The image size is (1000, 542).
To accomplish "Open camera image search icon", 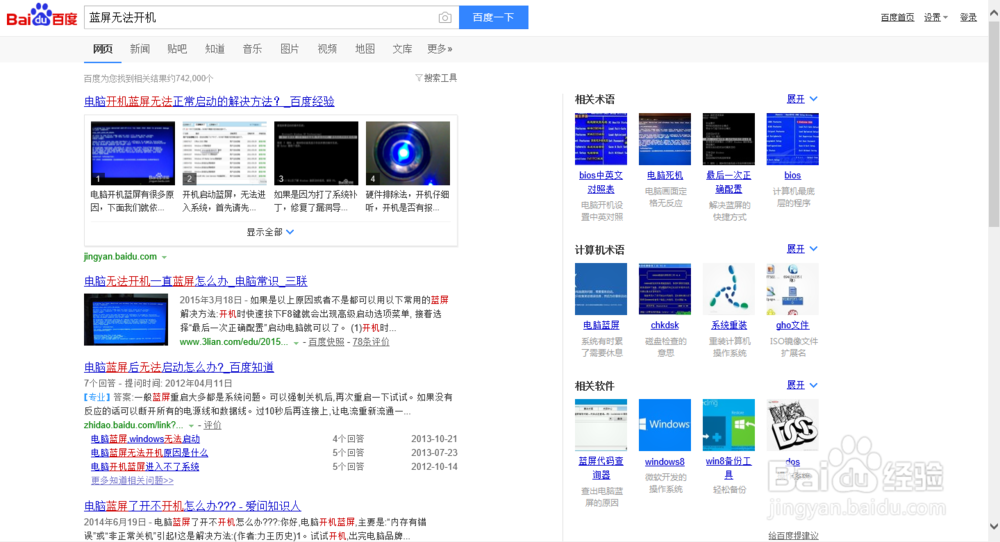I will (445, 18).
